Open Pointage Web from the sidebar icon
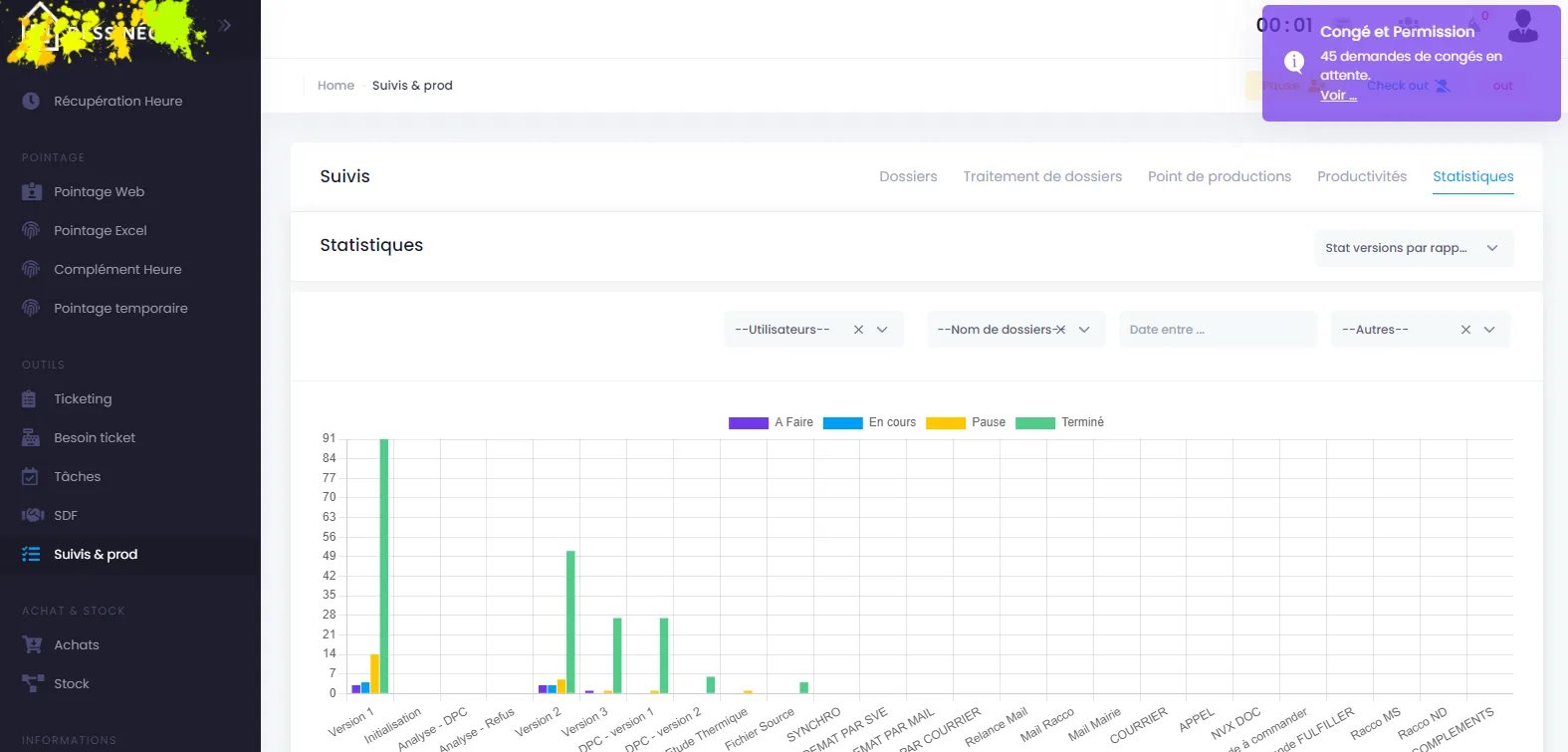Screen dimensions: 1568x752 click(32, 191)
